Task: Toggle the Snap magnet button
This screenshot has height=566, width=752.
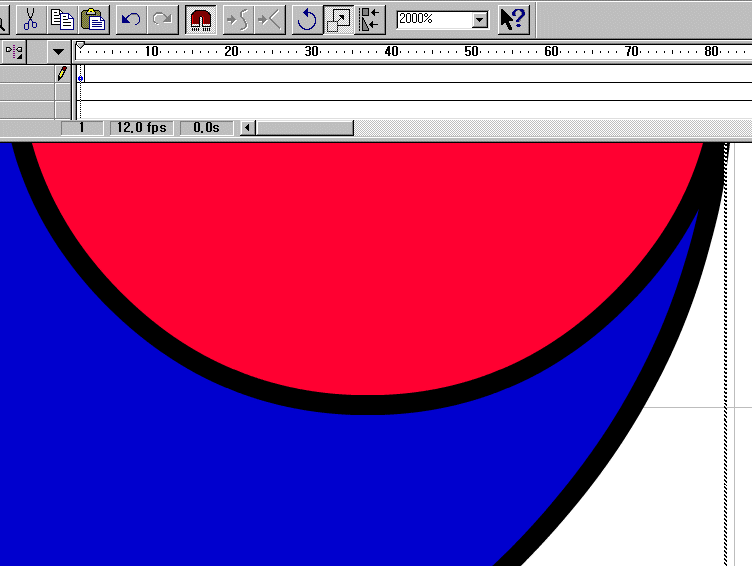Action: tap(200, 20)
